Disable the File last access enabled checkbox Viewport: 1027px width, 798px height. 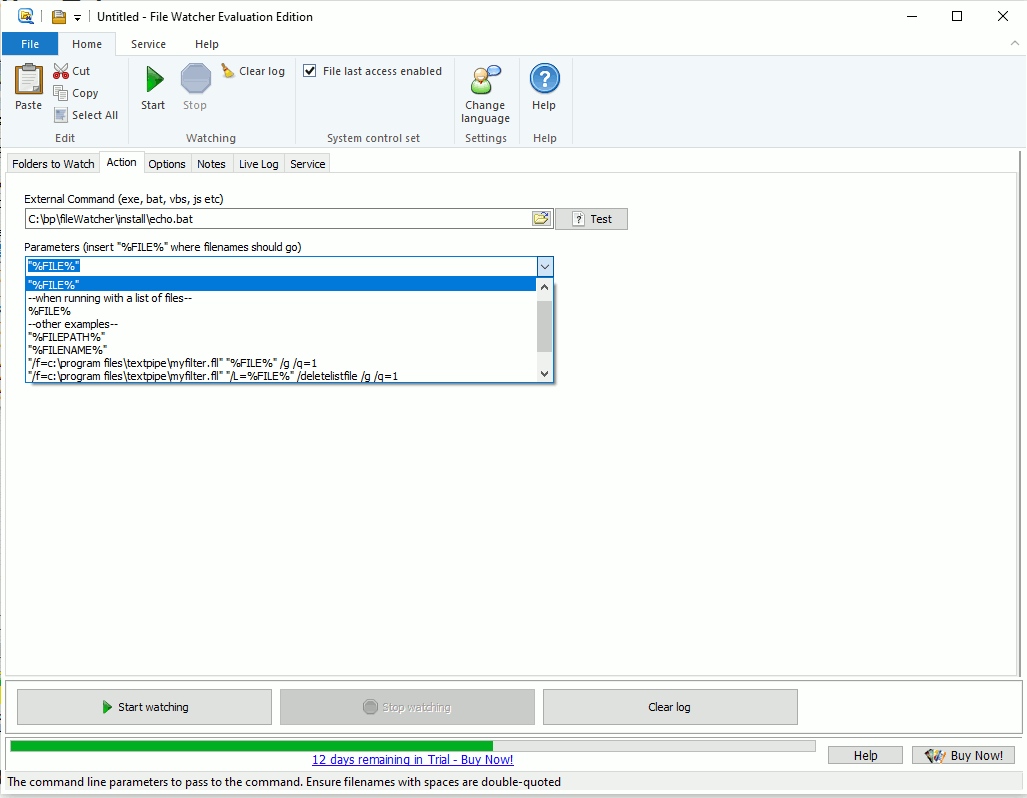[311, 70]
